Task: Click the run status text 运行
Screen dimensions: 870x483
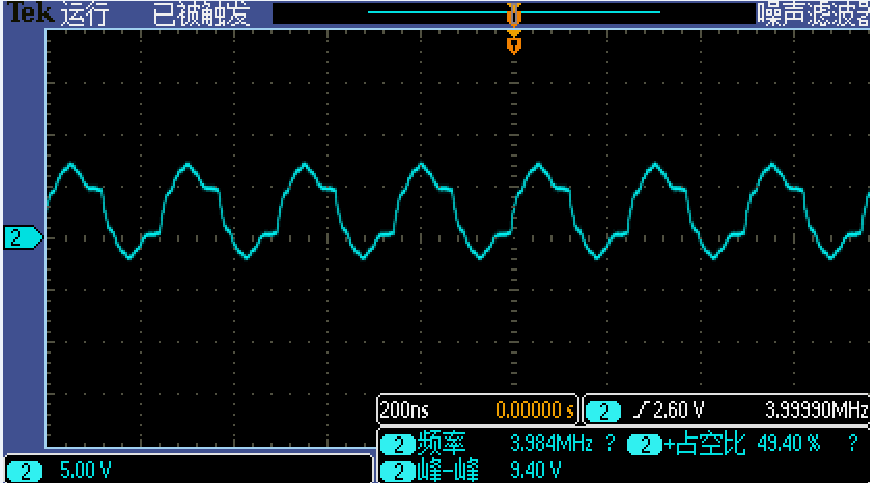Action: [85, 13]
